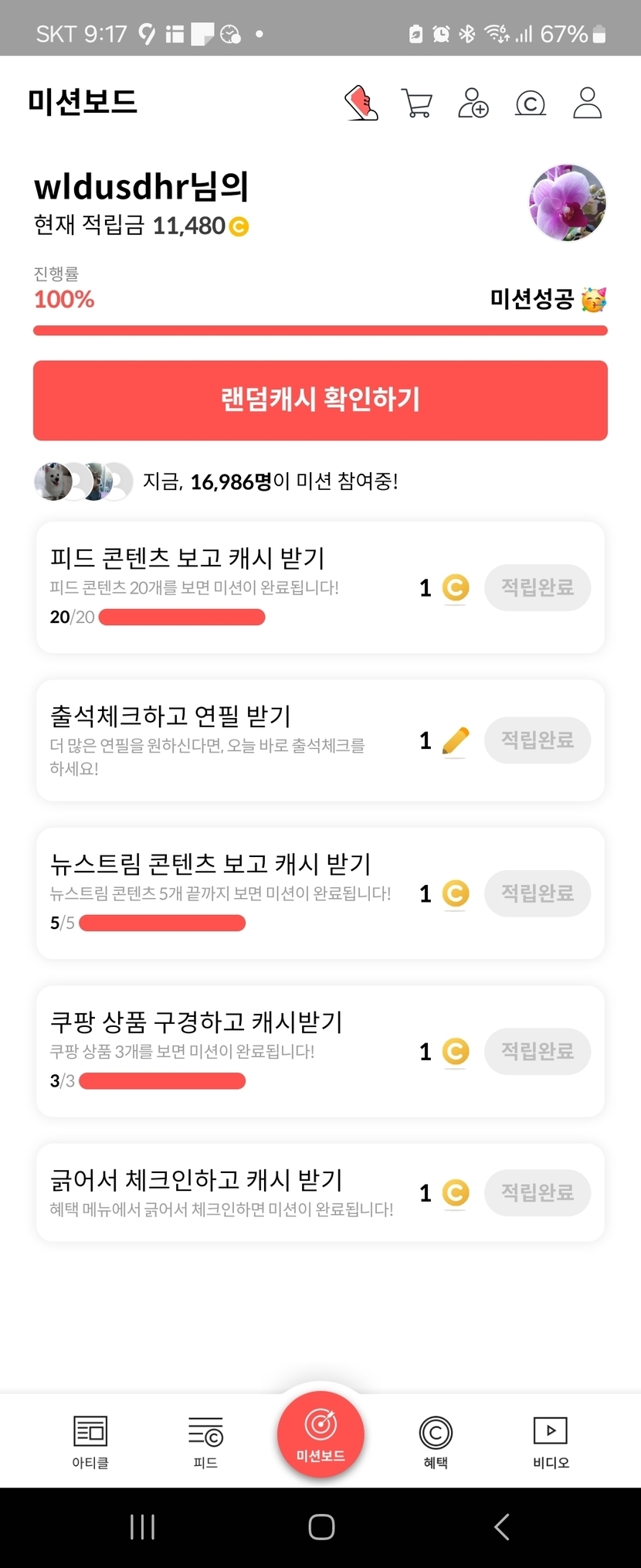The width and height of the screenshot is (641, 1568).
Task: Tap the overall mission progress bar
Action: tap(320, 331)
